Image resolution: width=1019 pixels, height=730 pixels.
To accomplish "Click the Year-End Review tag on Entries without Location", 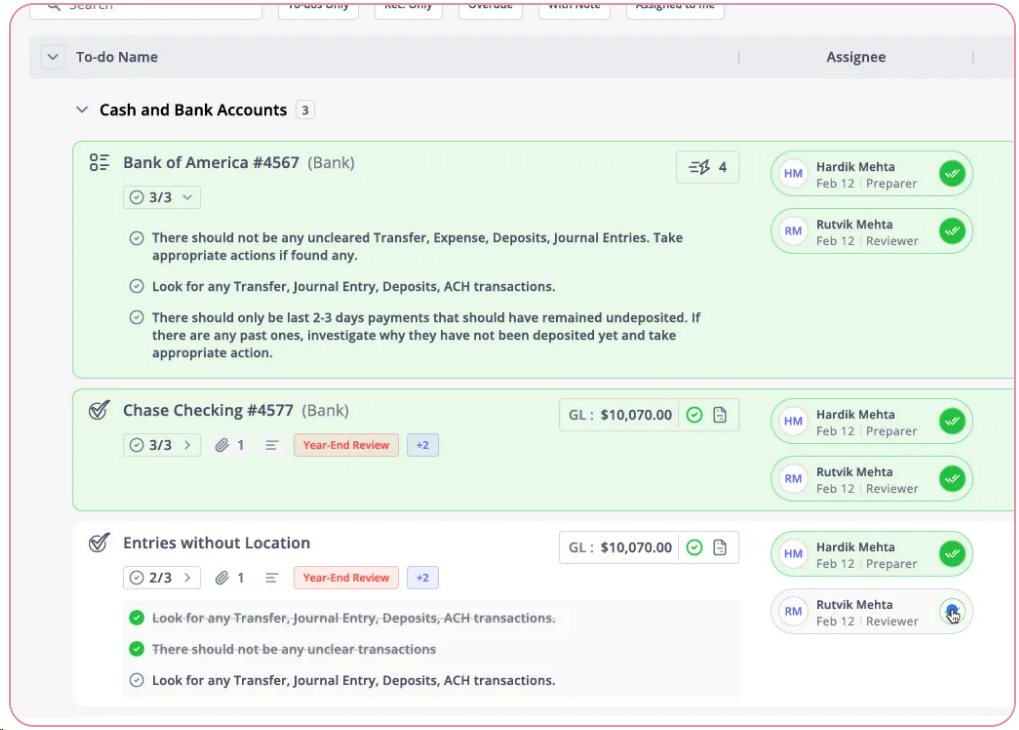I will pyautogui.click(x=346, y=578).
